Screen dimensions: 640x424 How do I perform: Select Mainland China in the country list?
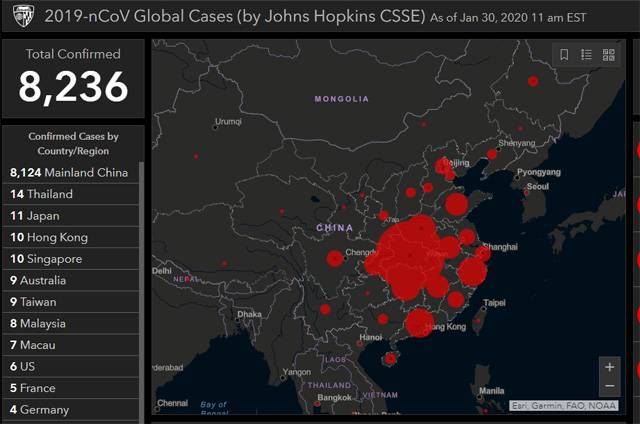[x=69, y=172]
